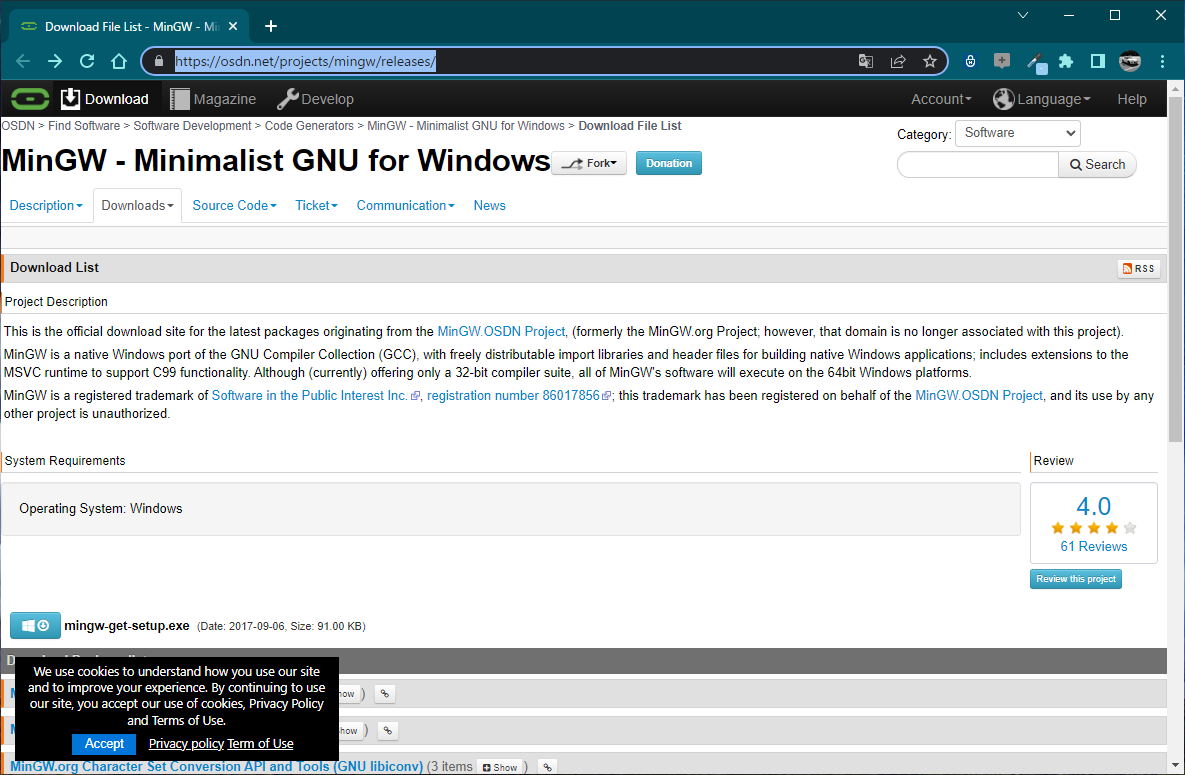Open the Downloads tab menu
Image resolution: width=1185 pixels, height=775 pixels.
click(x=138, y=206)
